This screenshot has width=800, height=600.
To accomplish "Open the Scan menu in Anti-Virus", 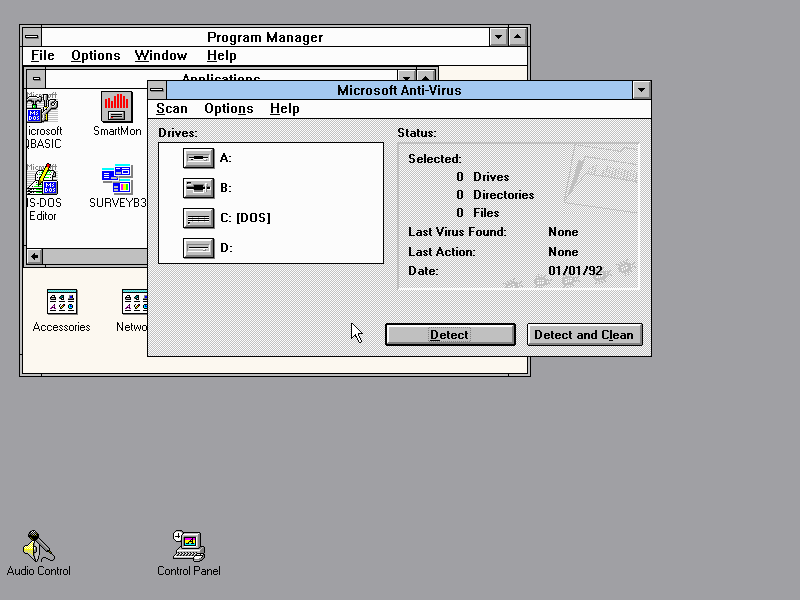I will (x=172, y=109).
